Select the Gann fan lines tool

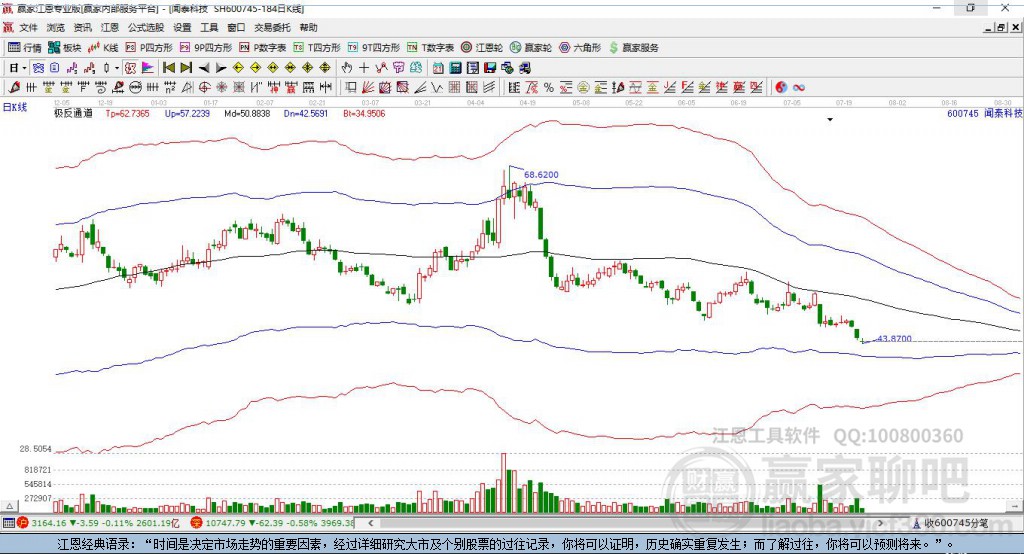[x=368, y=88]
